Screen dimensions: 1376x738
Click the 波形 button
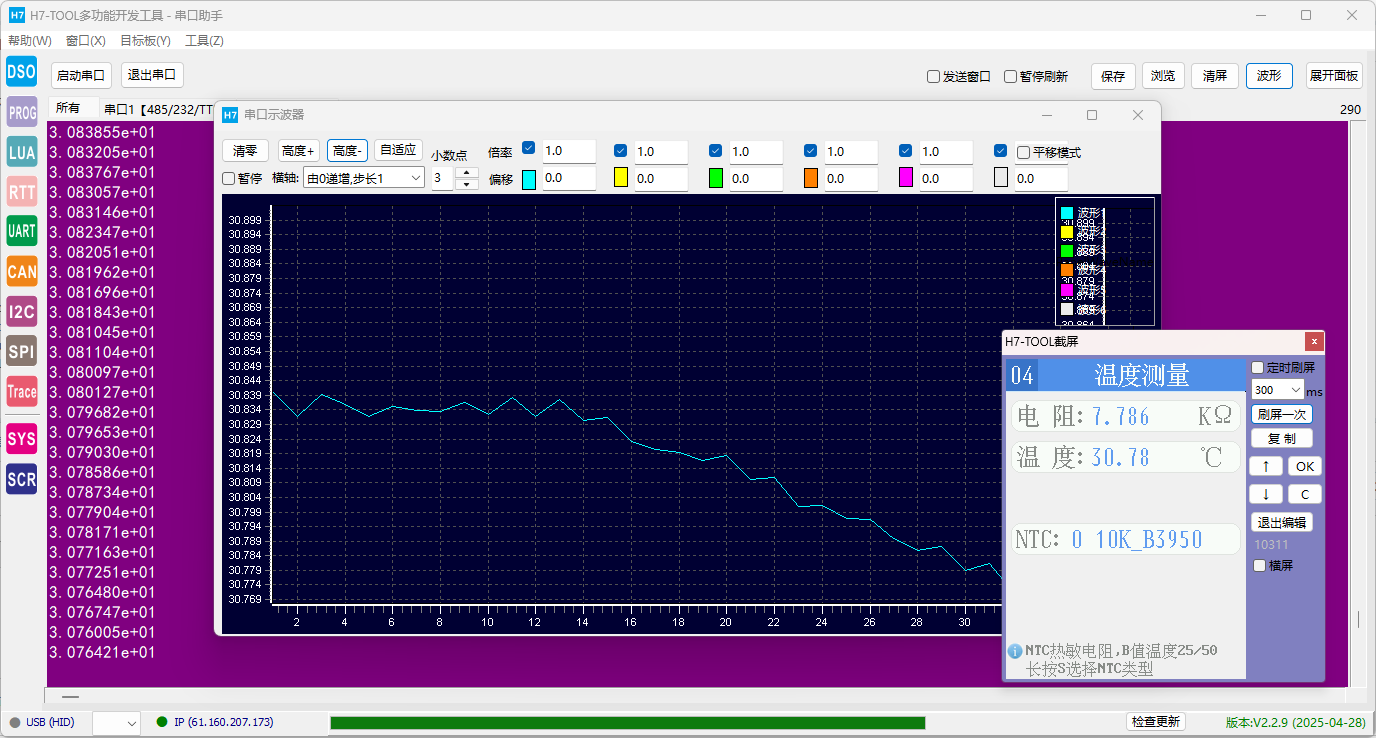click(x=1269, y=75)
